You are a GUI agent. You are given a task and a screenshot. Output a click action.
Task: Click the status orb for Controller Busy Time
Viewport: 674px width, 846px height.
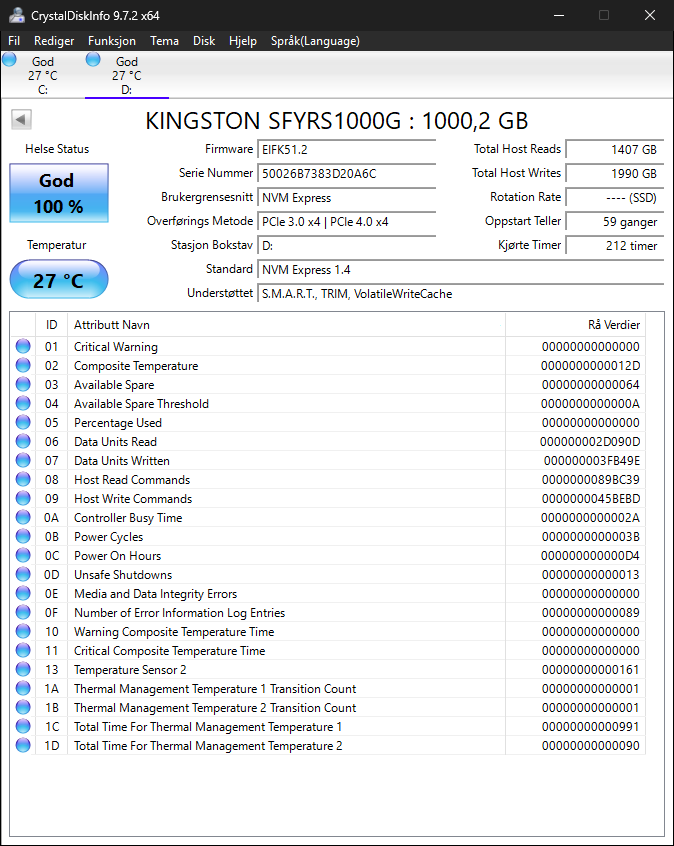pyautogui.click(x=23, y=517)
